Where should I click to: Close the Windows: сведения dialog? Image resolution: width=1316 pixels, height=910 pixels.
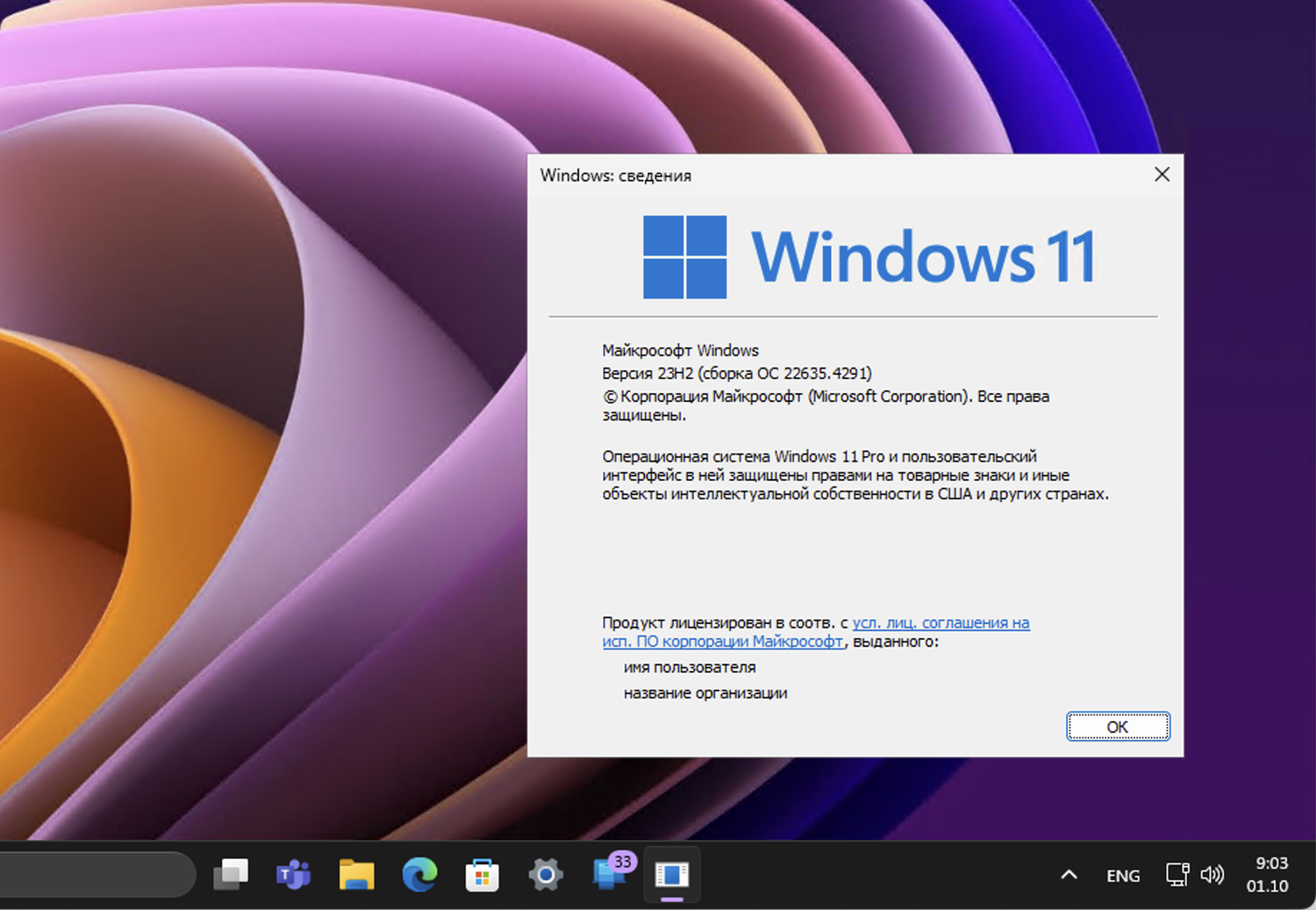click(1162, 175)
